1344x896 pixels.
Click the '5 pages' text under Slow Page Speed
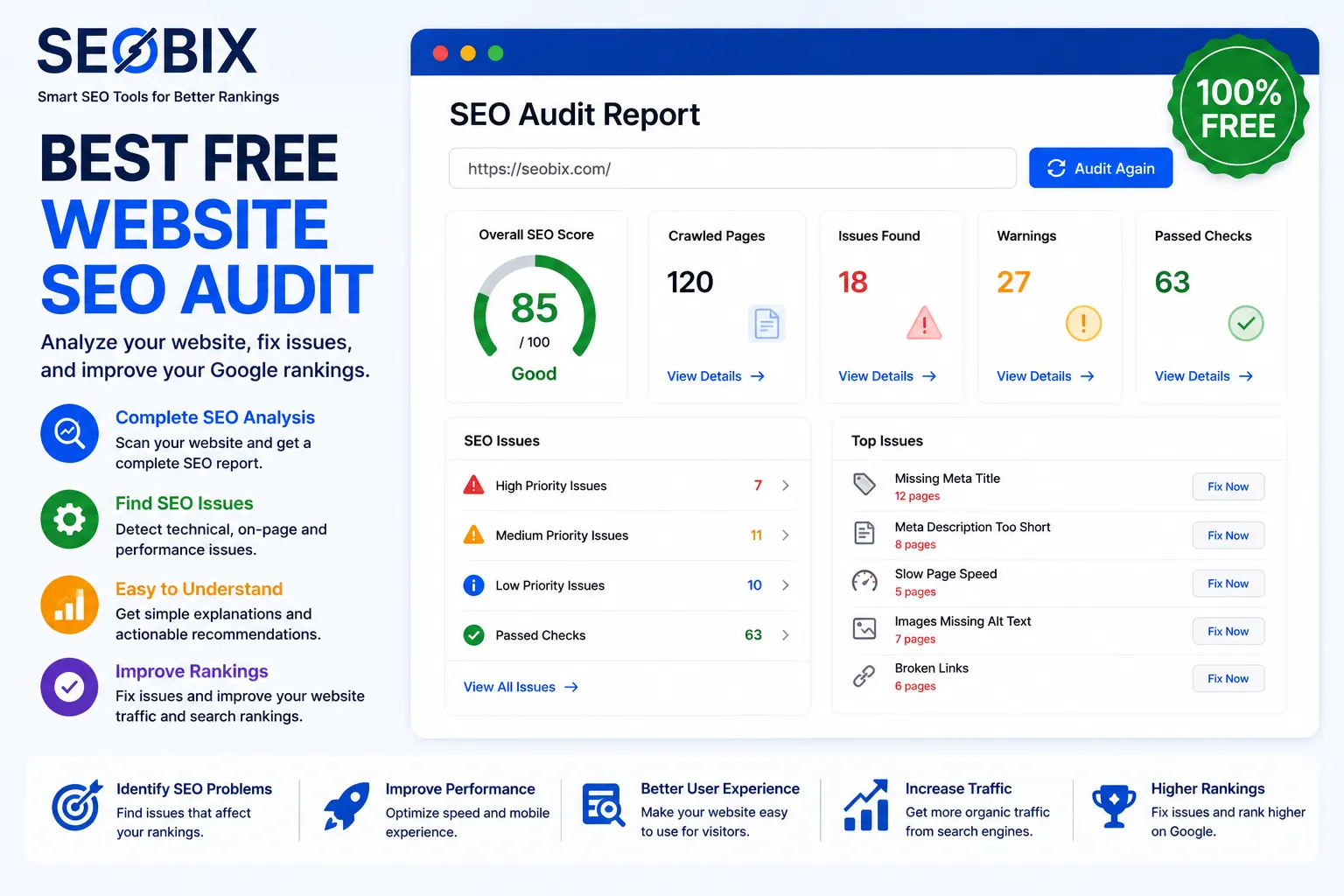pos(915,591)
